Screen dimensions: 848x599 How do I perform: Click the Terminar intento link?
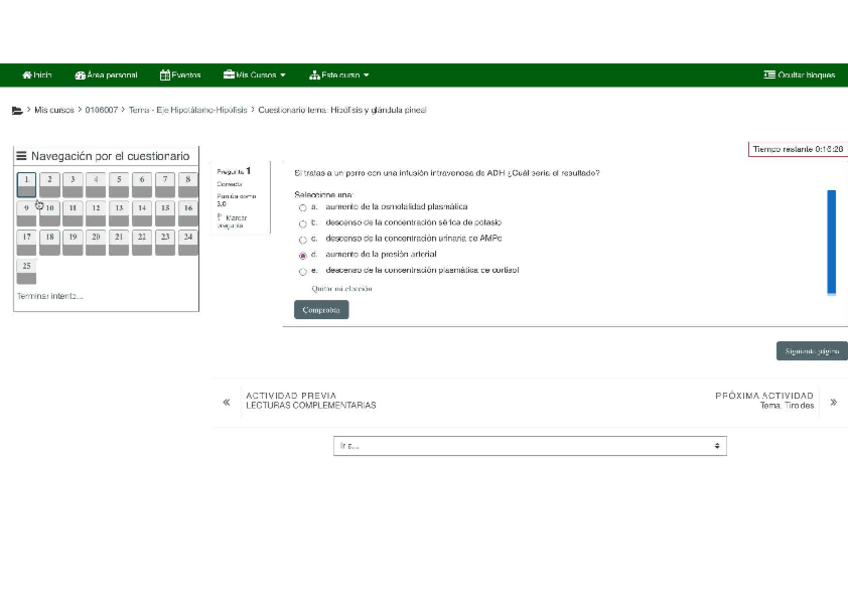tap(50, 296)
